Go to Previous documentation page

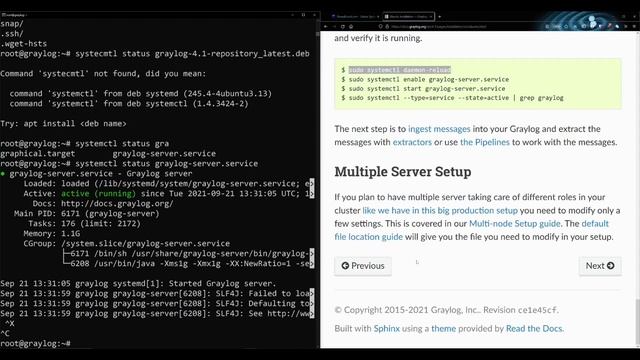tap(363, 266)
